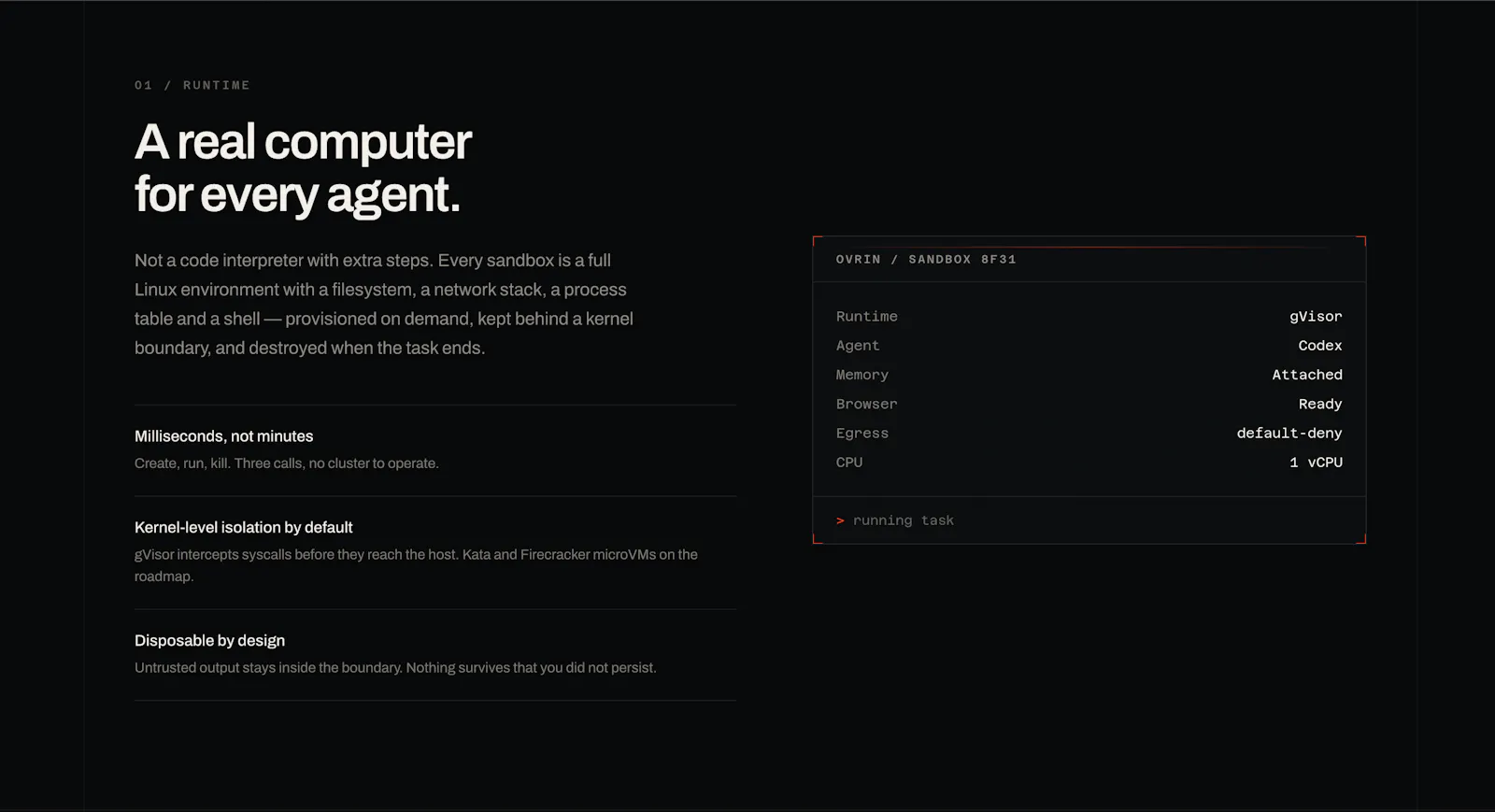The height and width of the screenshot is (812, 1495).
Task: Click the 'OVRIN / SANDBOX 8F31' panel header
Action: pyautogui.click(x=926, y=260)
